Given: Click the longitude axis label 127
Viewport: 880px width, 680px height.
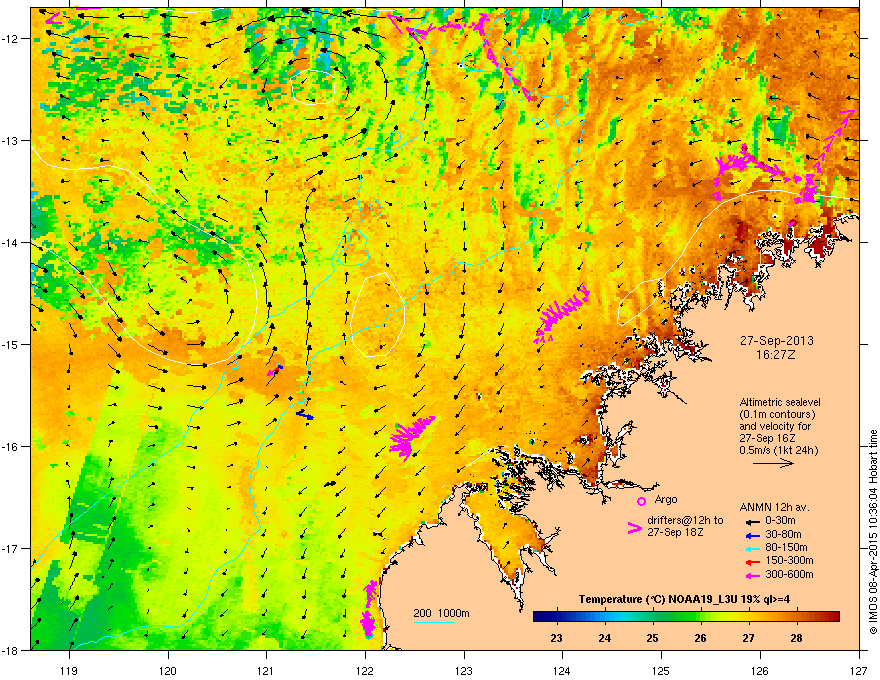Looking at the screenshot, I should click(x=859, y=670).
